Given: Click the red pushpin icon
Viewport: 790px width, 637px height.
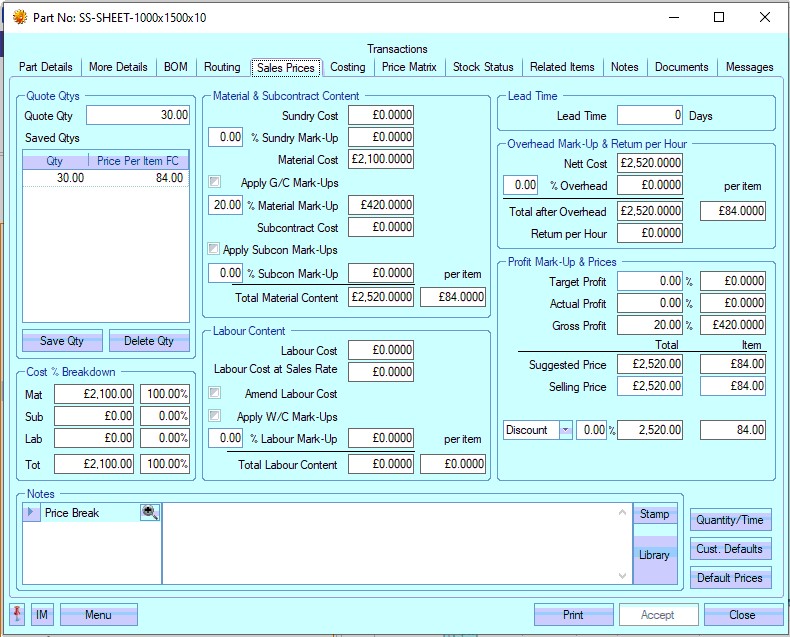Looking at the screenshot, I should [x=17, y=614].
